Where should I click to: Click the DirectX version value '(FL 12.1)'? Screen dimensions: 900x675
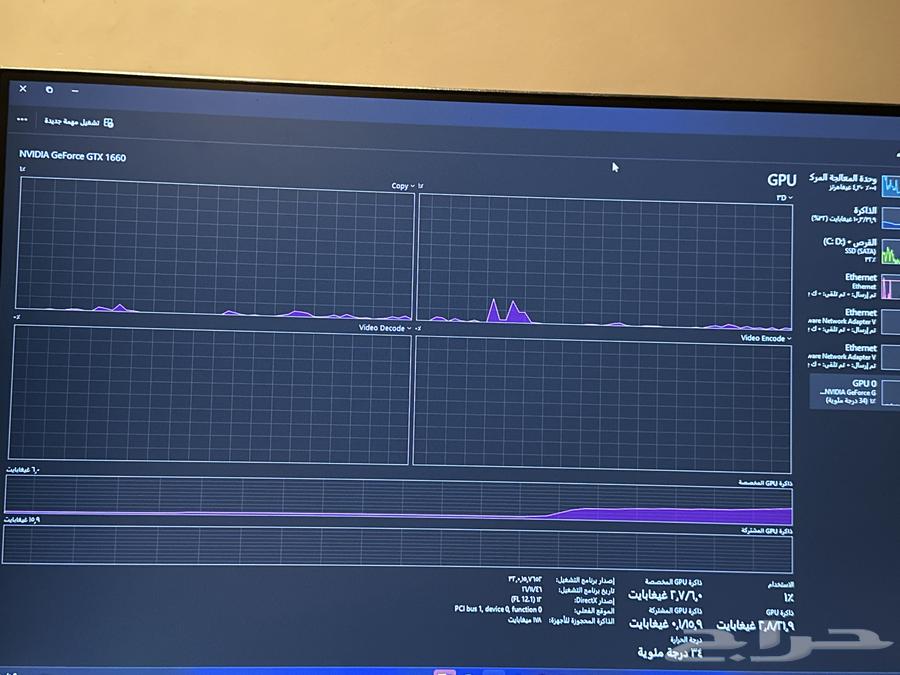click(x=526, y=599)
